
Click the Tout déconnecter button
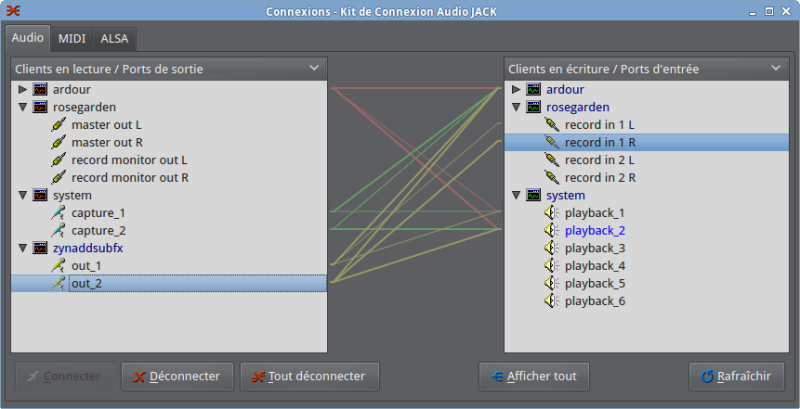tap(310, 376)
